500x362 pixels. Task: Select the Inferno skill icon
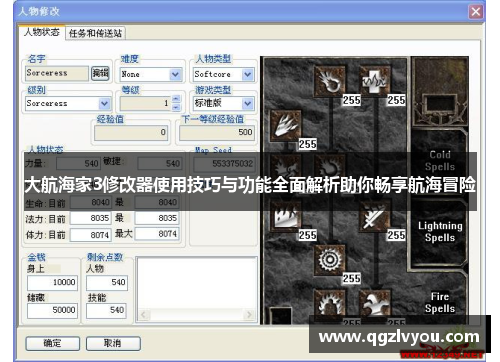(285, 126)
